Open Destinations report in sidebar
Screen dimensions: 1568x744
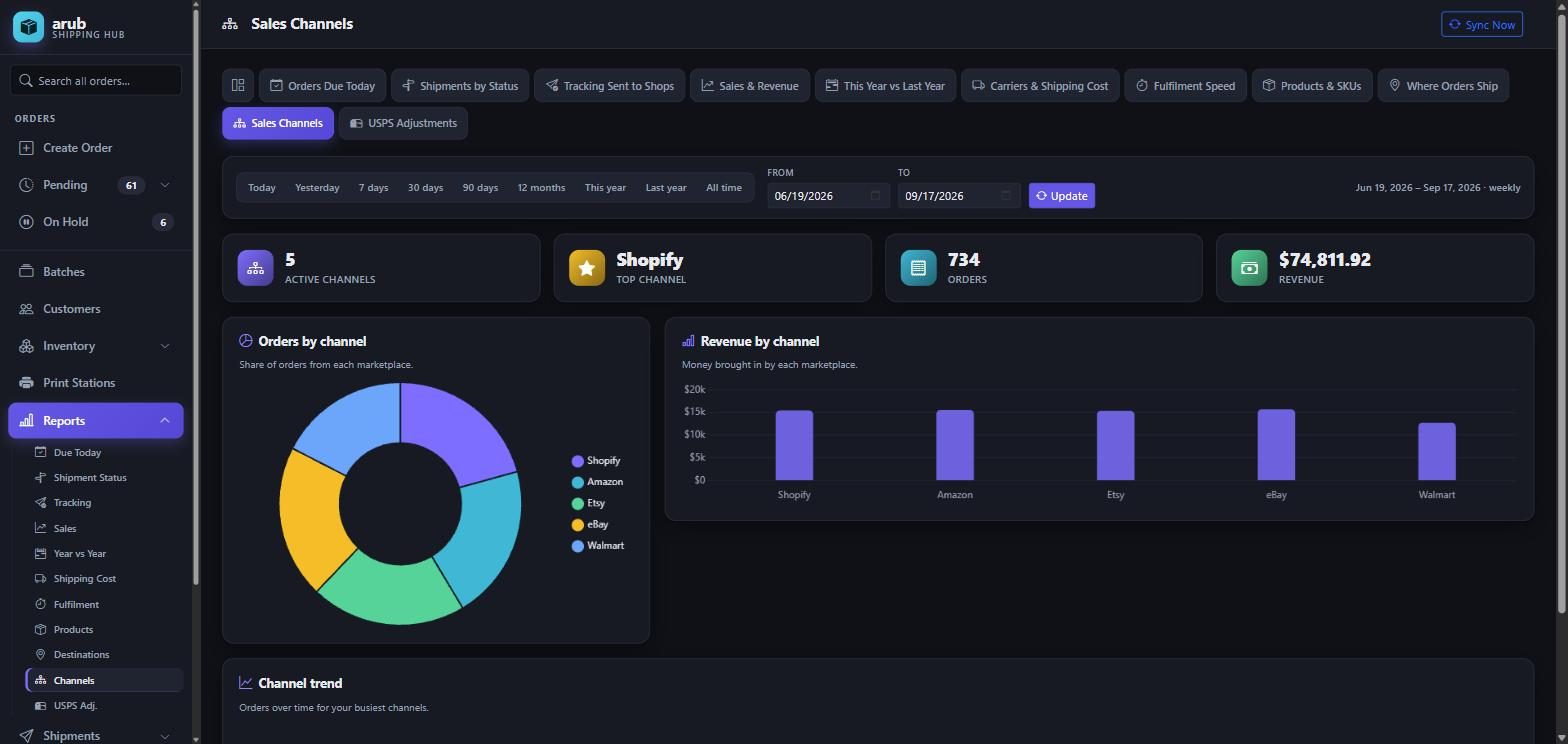pyautogui.click(x=81, y=655)
